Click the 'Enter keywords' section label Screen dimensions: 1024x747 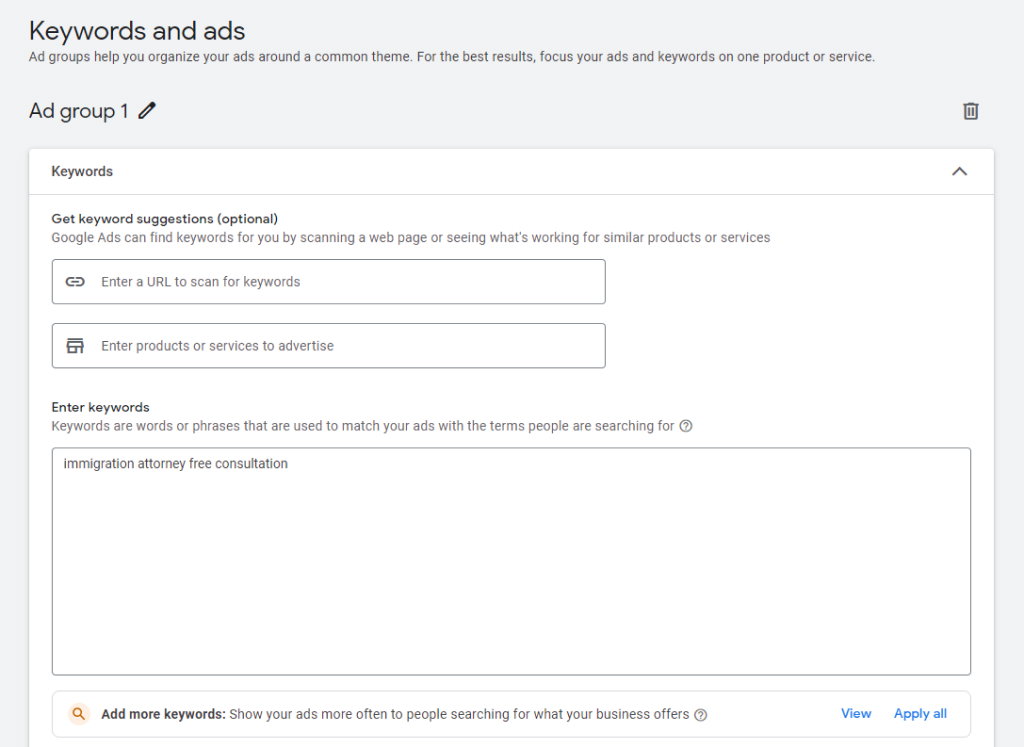[100, 408]
